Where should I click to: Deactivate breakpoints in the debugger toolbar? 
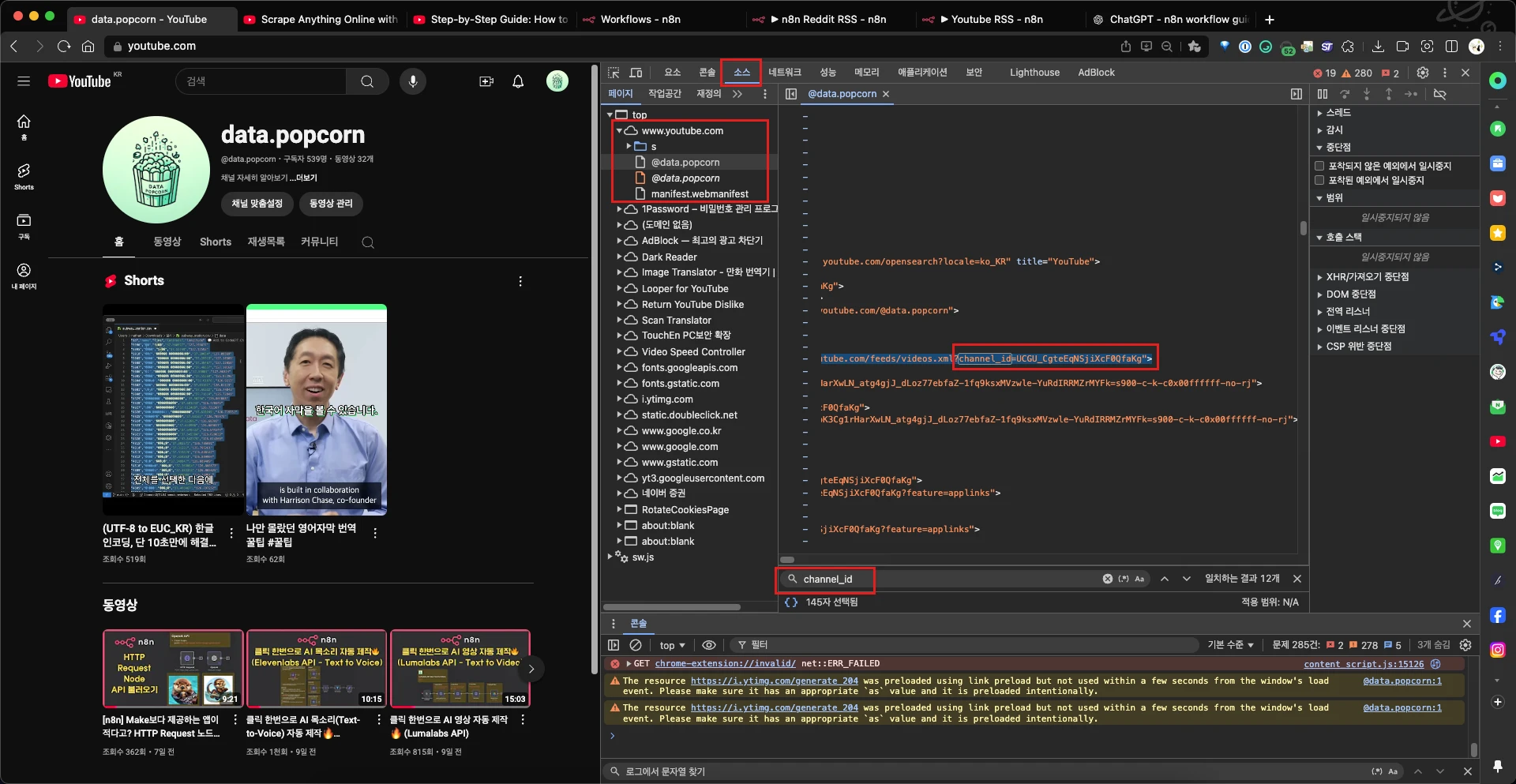(x=1440, y=94)
